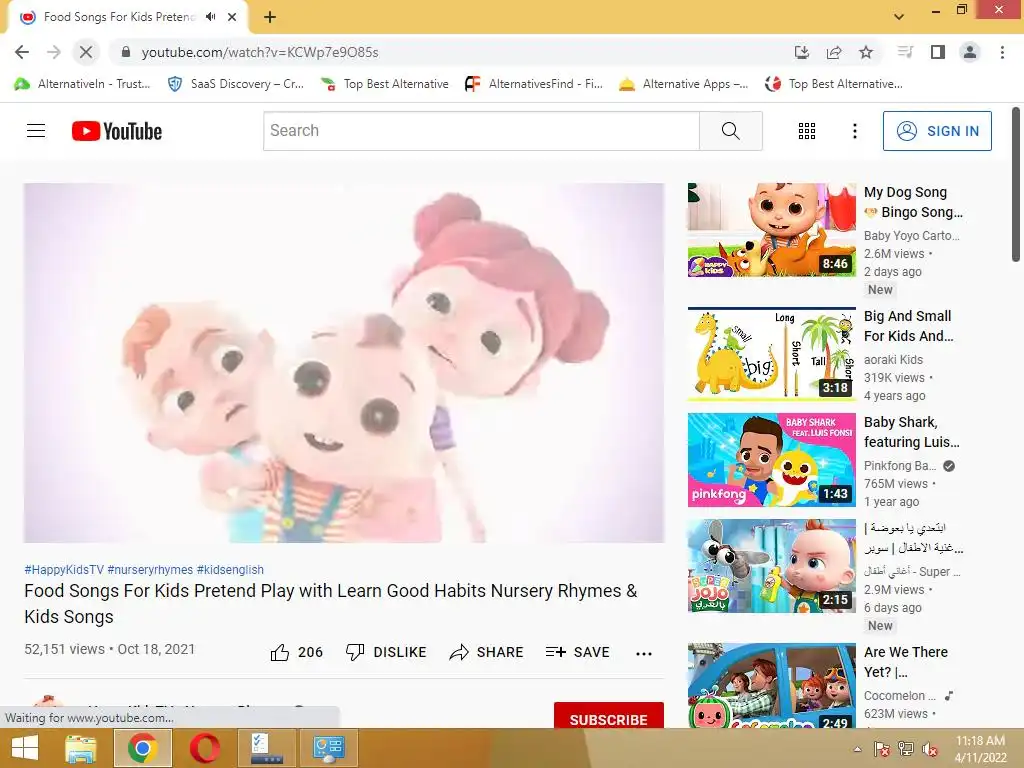Open My Dog Song video thumbnail
Viewport: 1024px width, 768px height.
pos(771,230)
